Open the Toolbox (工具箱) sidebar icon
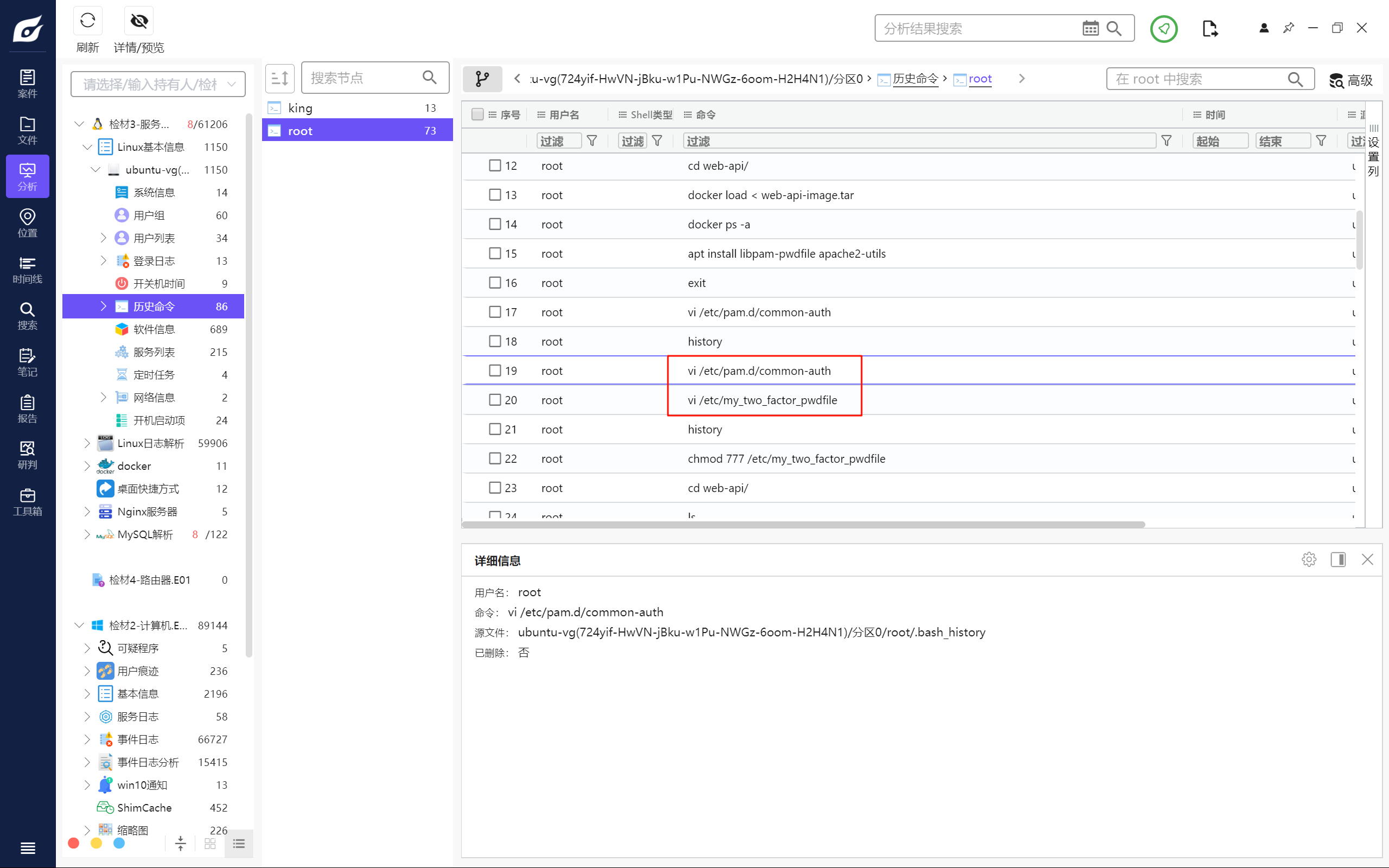The image size is (1389, 868). (x=27, y=502)
